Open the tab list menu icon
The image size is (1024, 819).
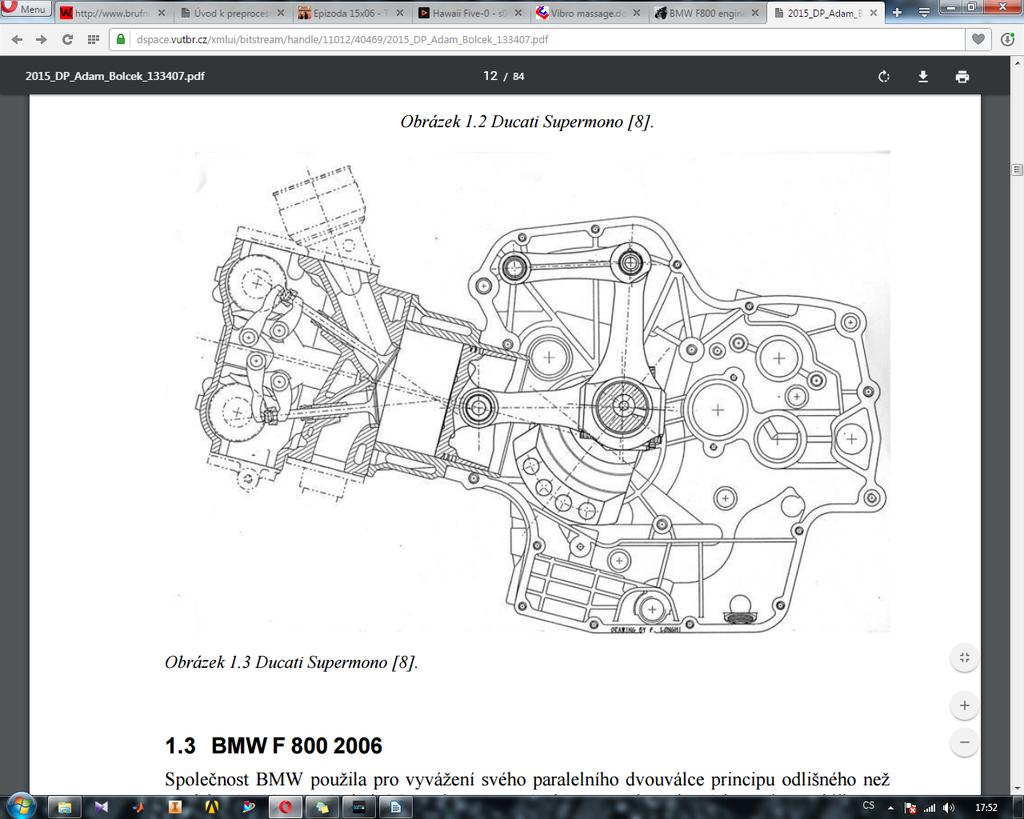pyautogui.click(x=924, y=12)
